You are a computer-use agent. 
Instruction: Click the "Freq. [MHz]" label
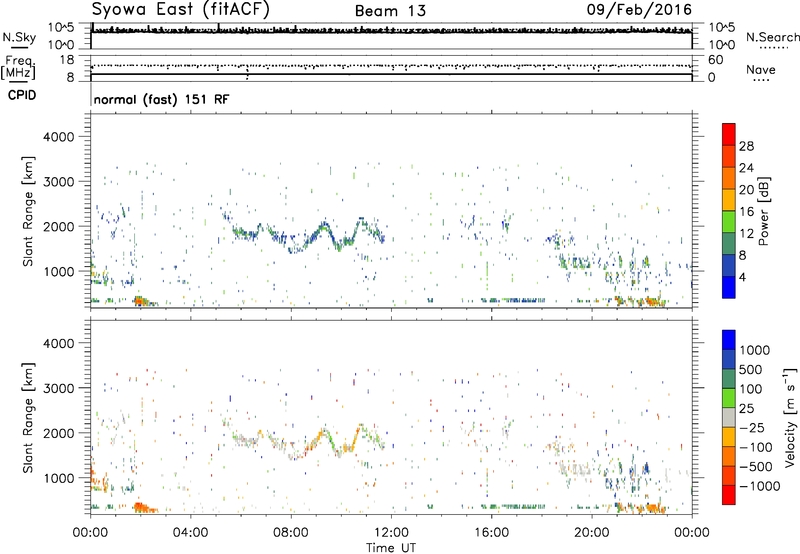tap(19, 67)
